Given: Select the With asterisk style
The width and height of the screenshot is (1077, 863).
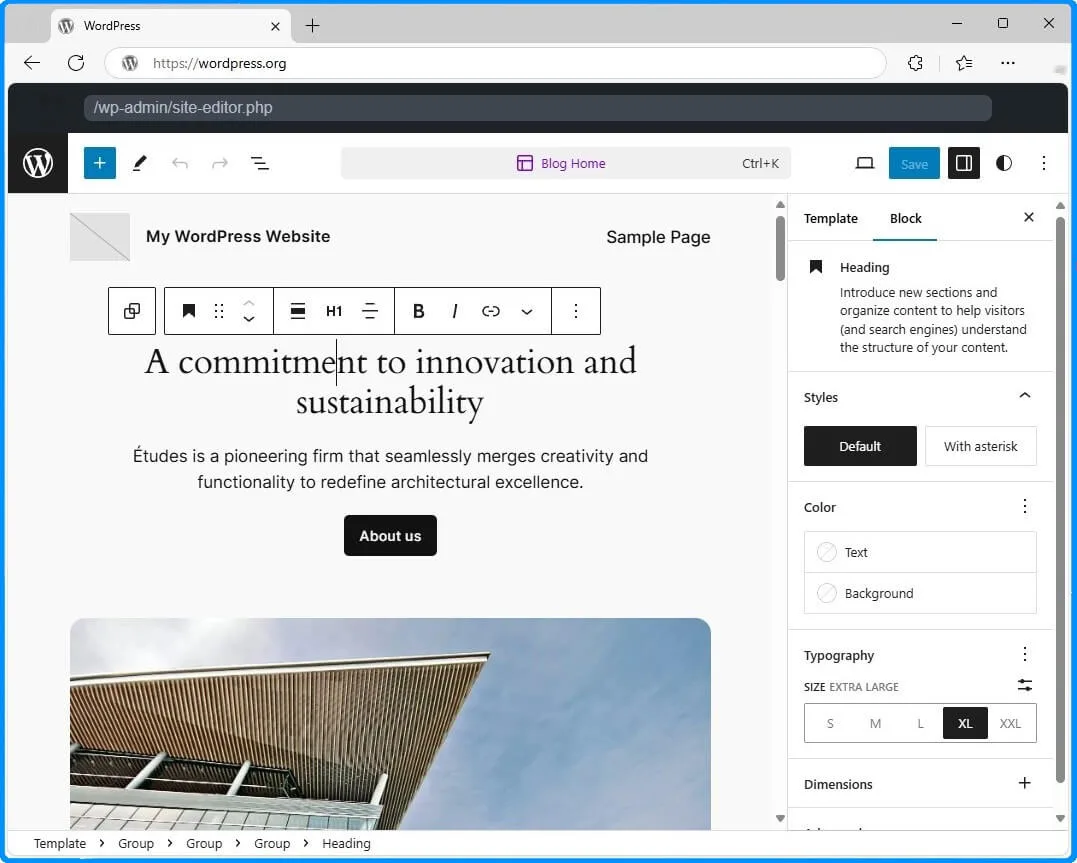Looking at the screenshot, I should click(980, 446).
